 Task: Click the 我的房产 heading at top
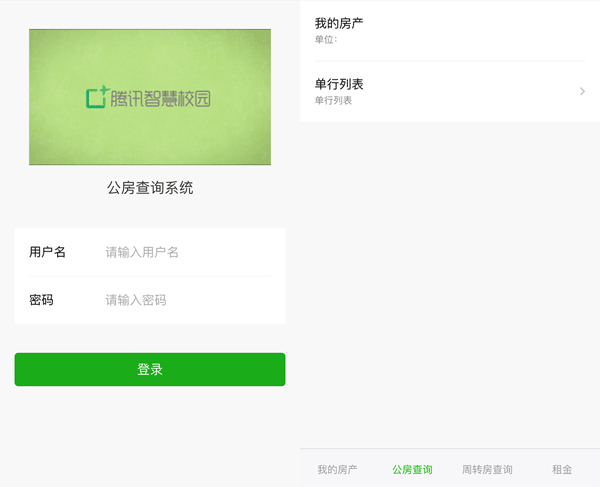(x=339, y=23)
